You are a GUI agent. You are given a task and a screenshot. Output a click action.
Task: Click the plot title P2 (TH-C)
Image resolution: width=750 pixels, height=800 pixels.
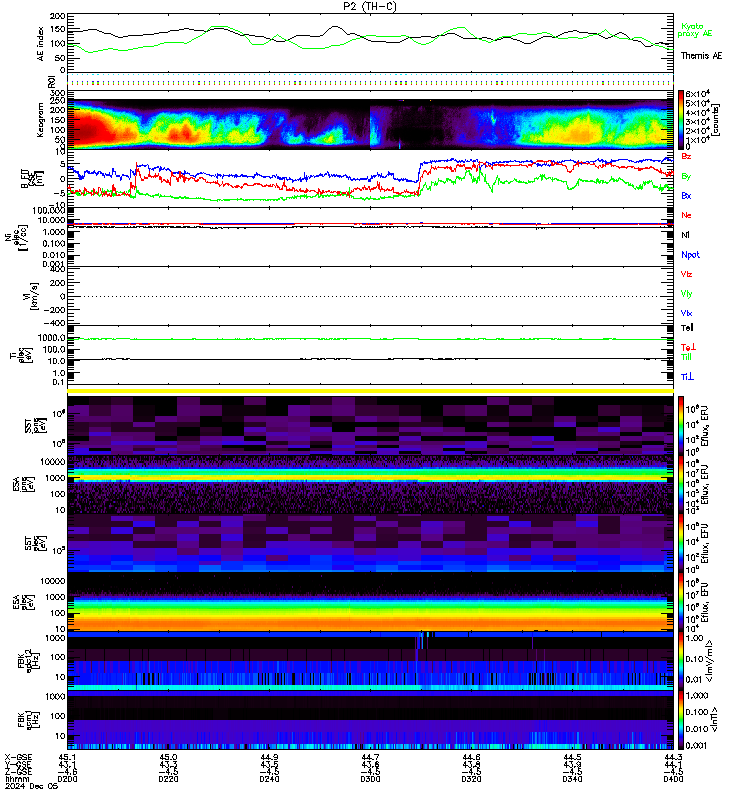[x=369, y=6]
